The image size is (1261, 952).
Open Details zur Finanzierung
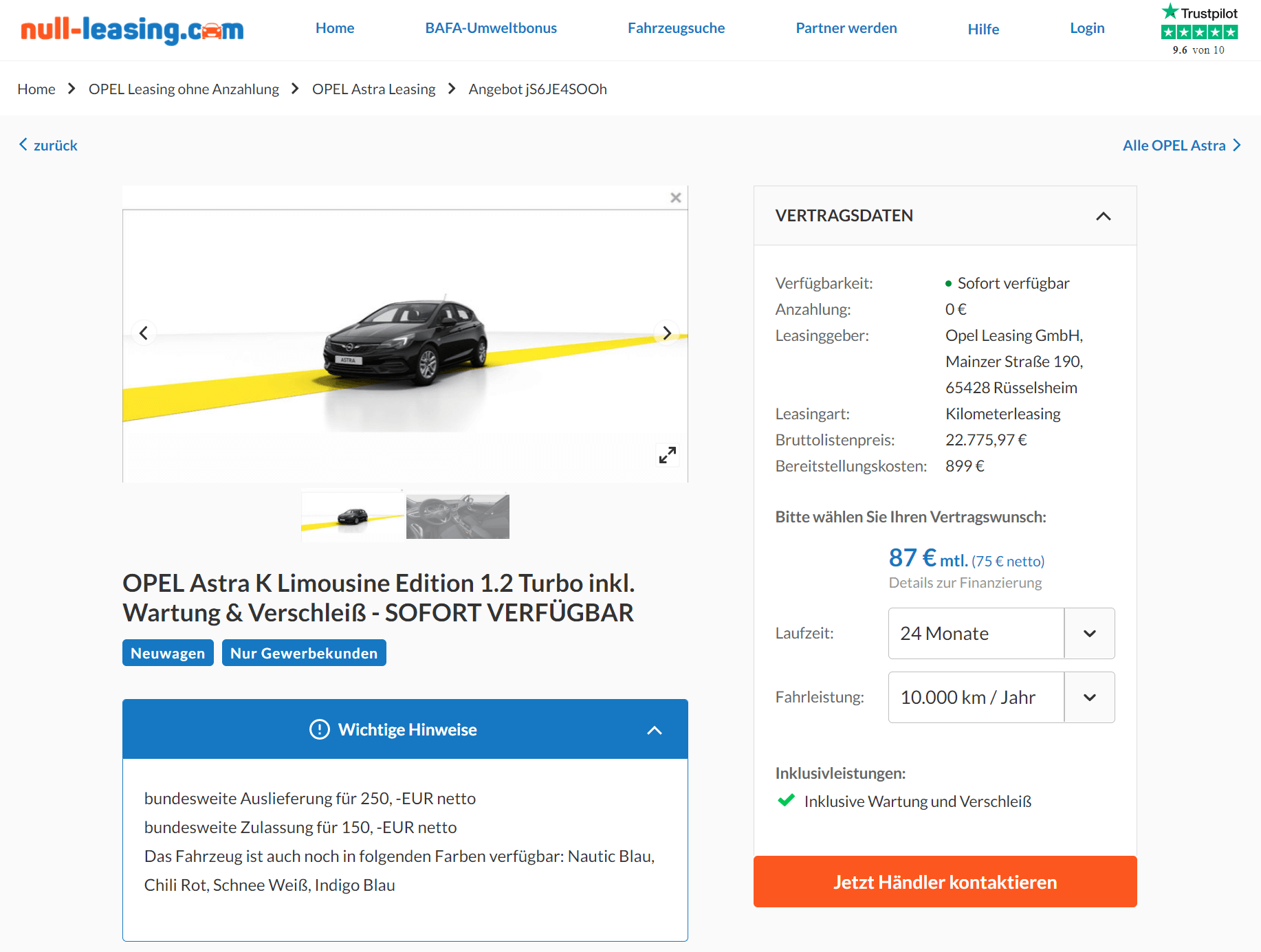tap(965, 583)
